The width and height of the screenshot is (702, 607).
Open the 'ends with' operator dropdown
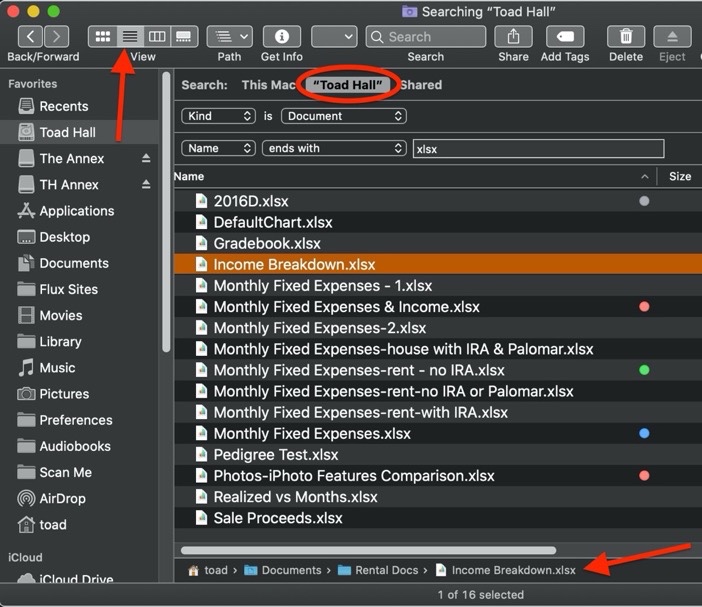tap(334, 148)
